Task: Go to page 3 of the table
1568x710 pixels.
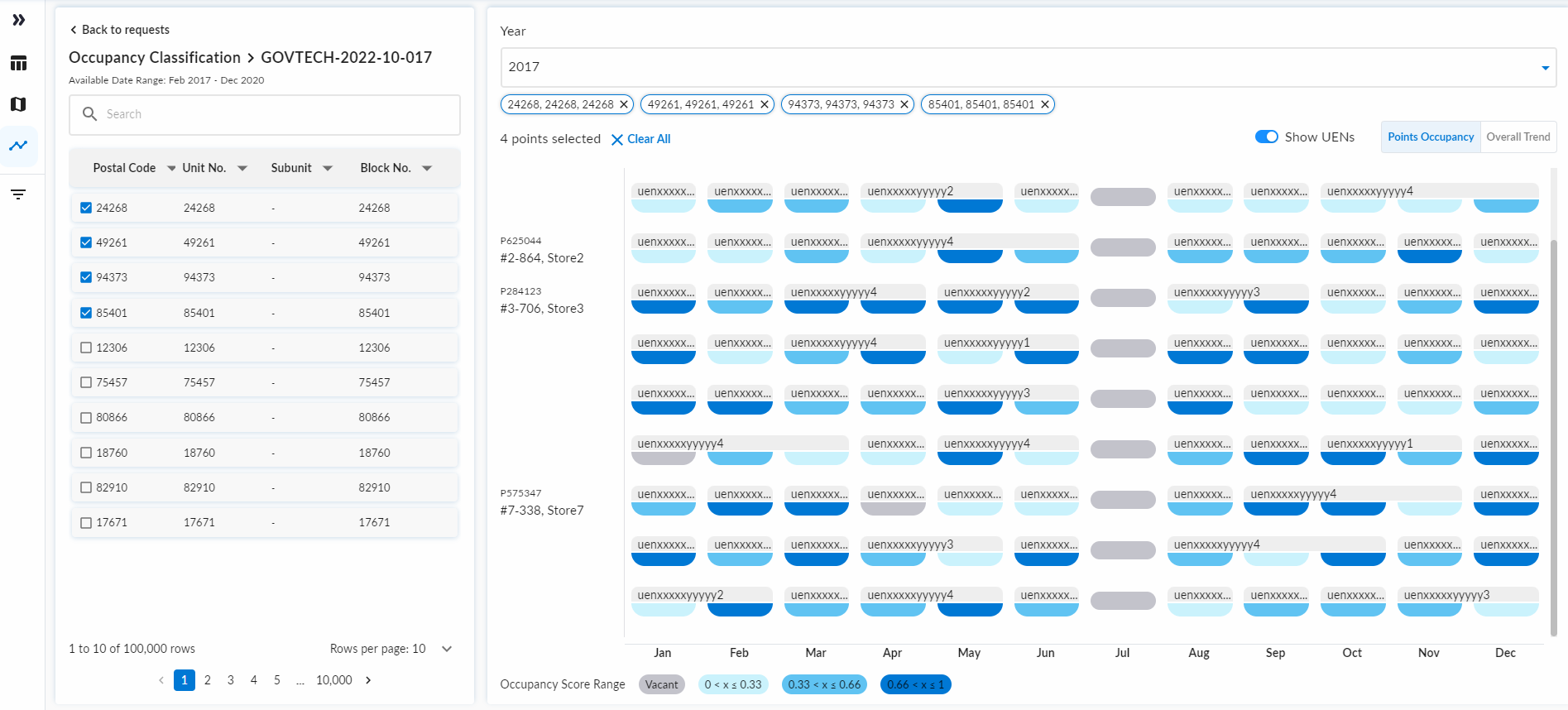Action: (x=231, y=680)
